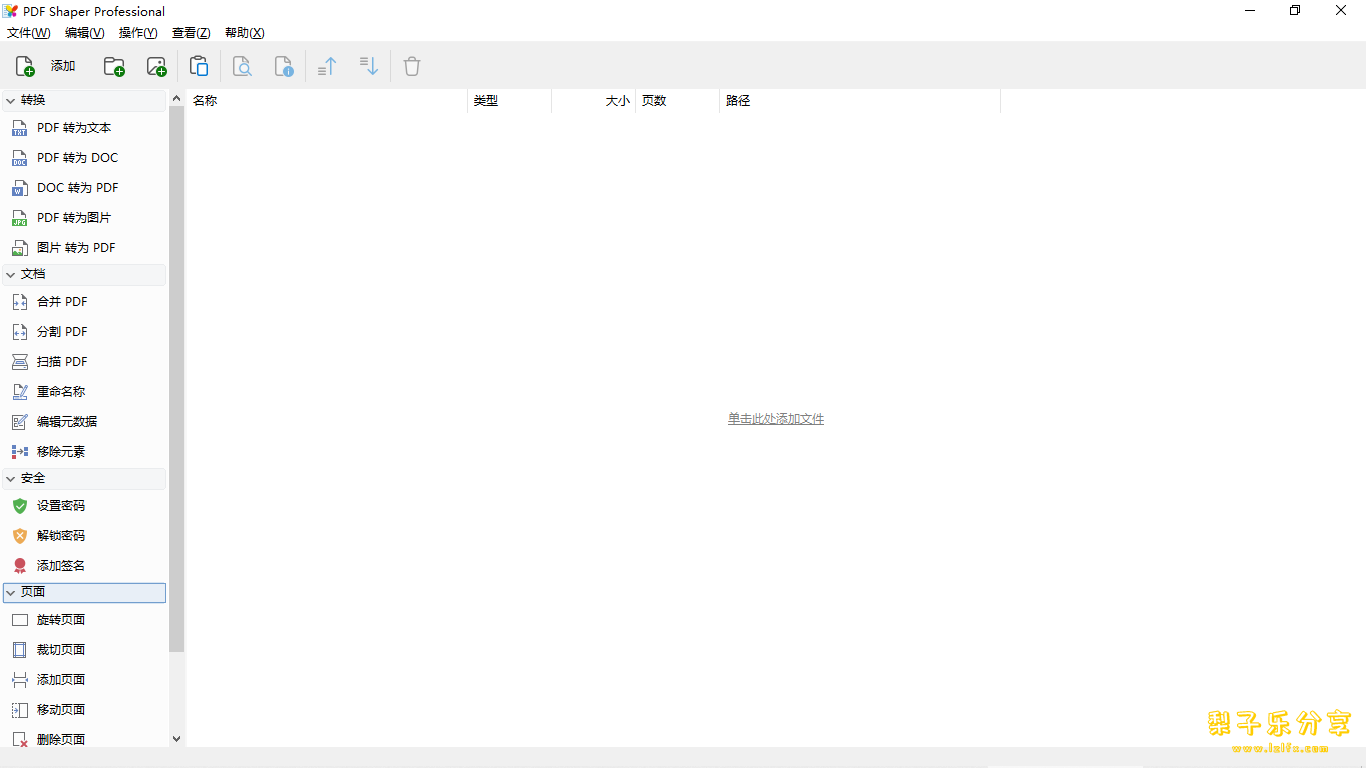Click the preview file magnifier icon
The width and height of the screenshot is (1366, 768).
[x=242, y=66]
